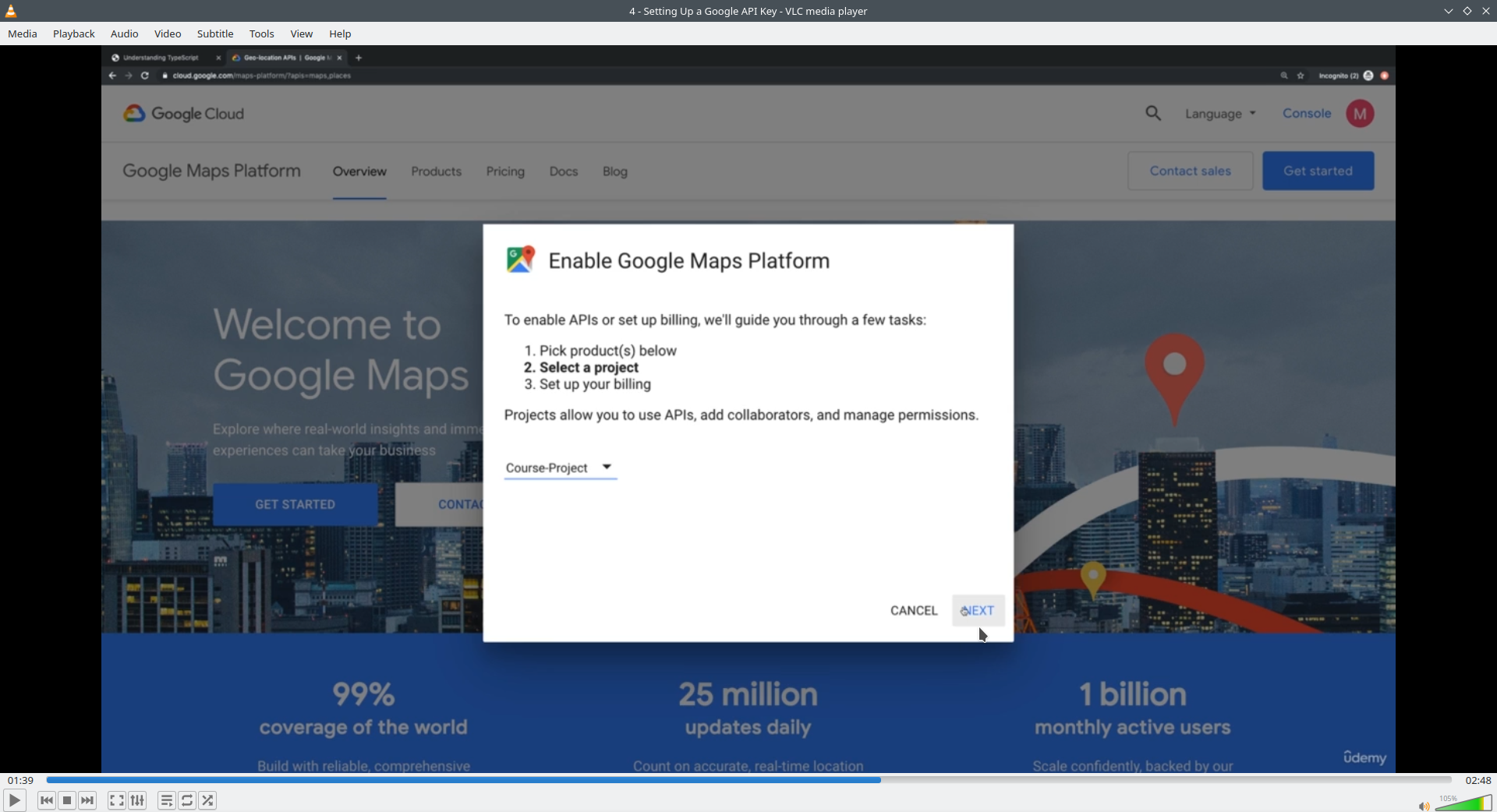Screen dimensions: 1497x812
Task: Minimize the VLC window
Action: click(1449, 11)
